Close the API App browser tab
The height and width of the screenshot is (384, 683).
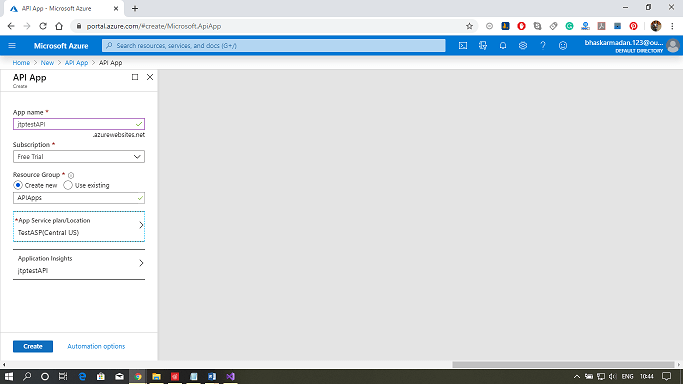point(116,8)
